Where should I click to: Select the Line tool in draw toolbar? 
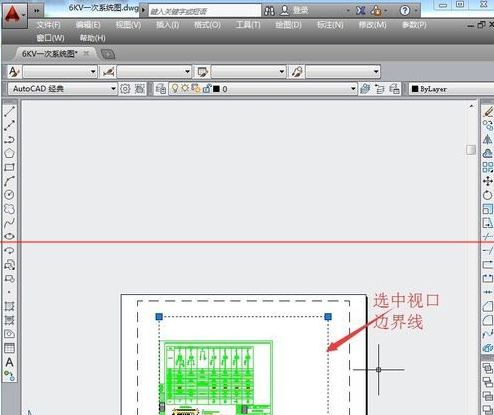(x=9, y=111)
